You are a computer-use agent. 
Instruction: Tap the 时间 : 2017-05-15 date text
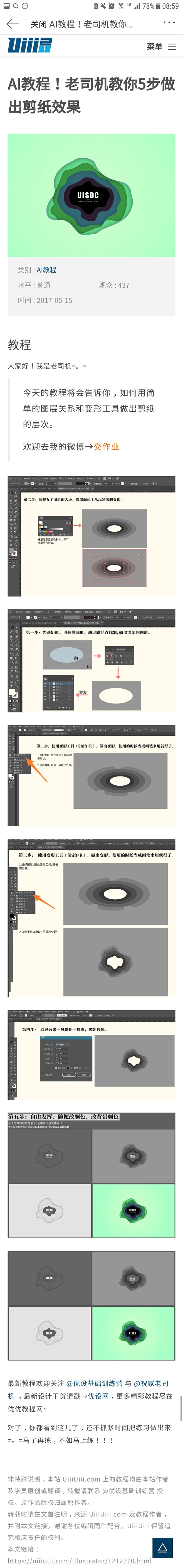pyautogui.click(x=45, y=301)
